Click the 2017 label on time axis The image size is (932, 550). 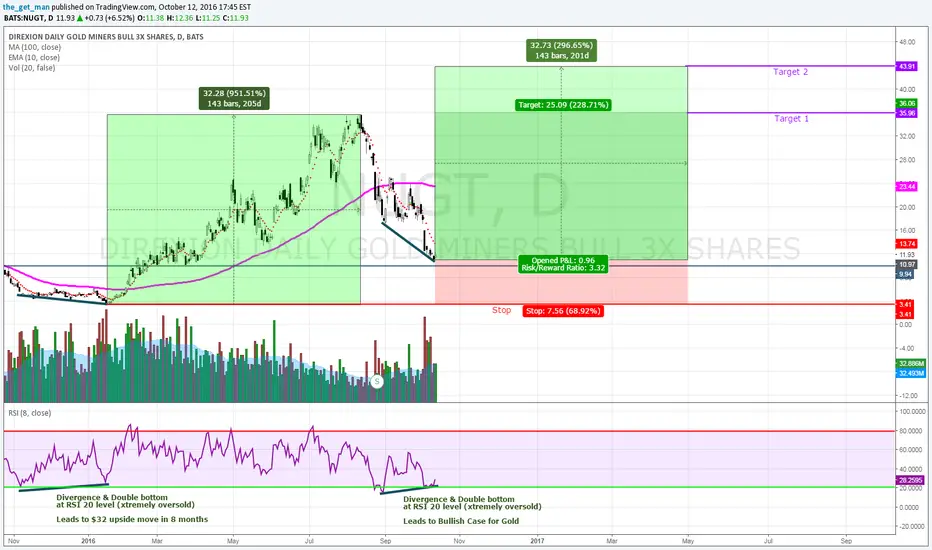coord(537,541)
